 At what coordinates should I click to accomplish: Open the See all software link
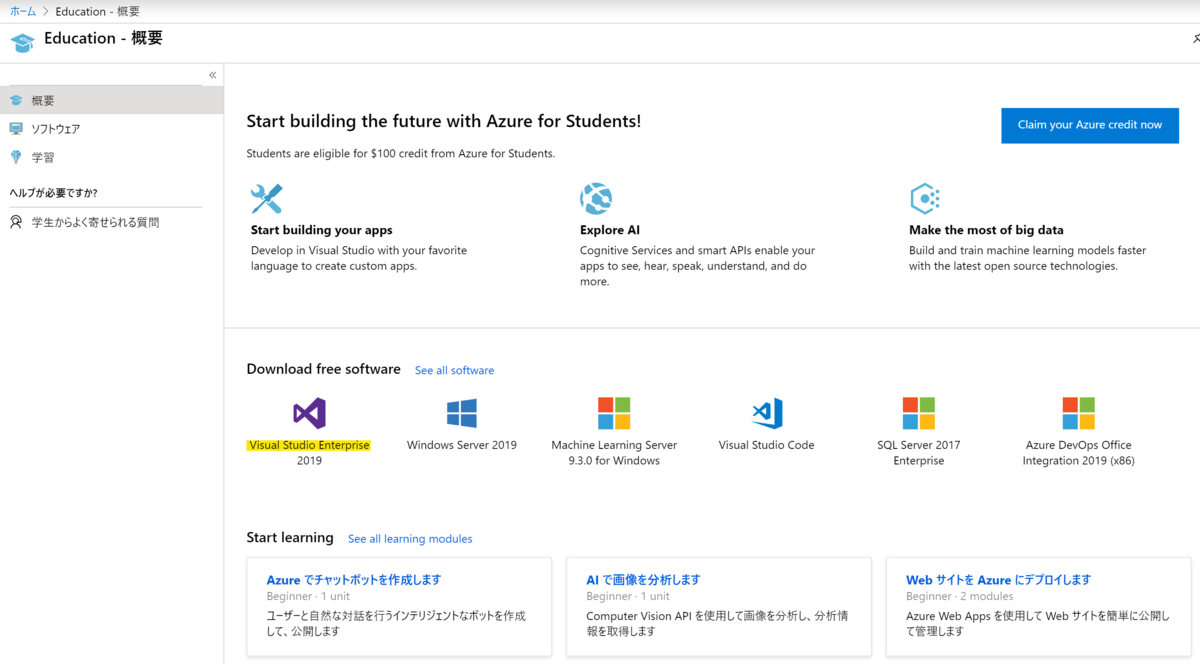(454, 370)
